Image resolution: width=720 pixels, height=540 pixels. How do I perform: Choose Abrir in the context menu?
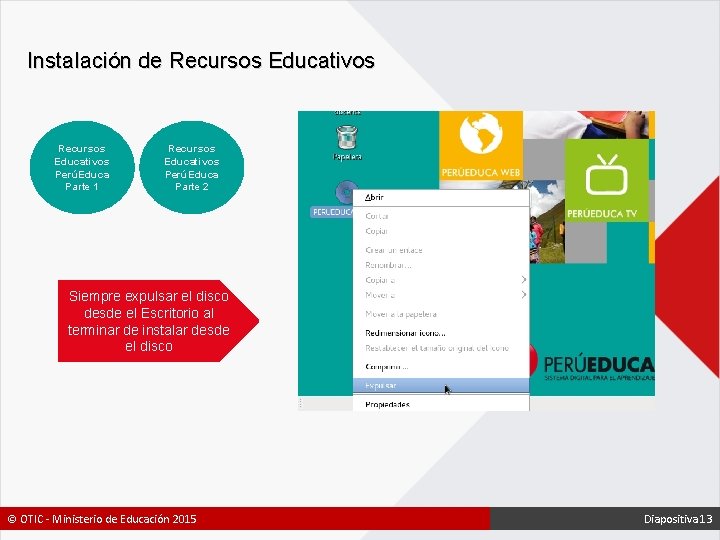[441, 197]
